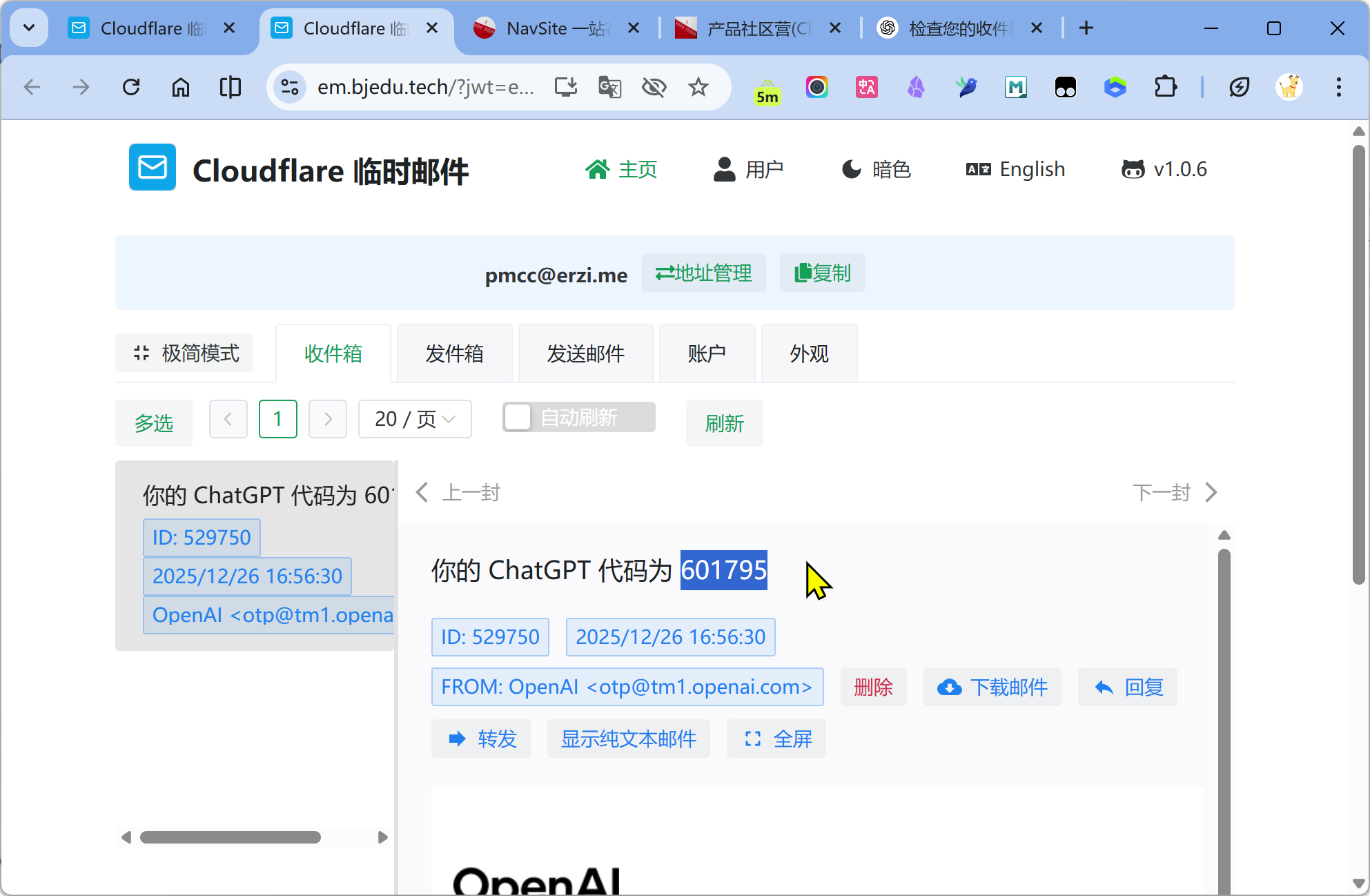1370x896 pixels.
Task: Go to 下一封 next email
Action: [x=1175, y=492]
